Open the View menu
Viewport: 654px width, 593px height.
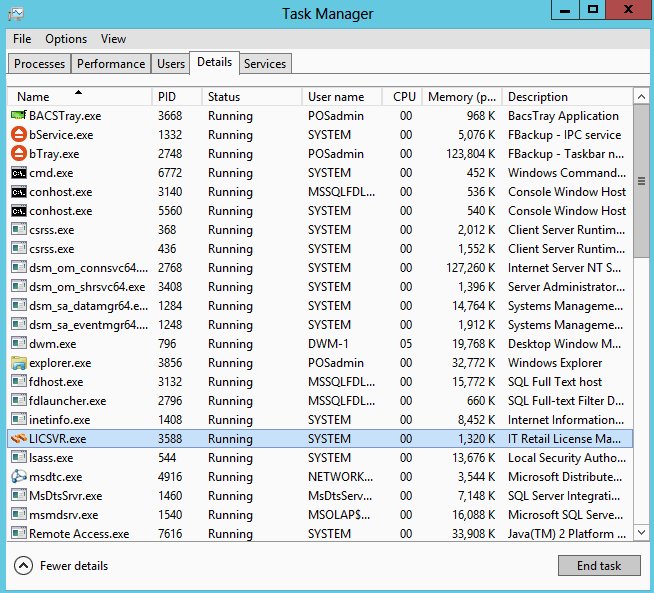(x=113, y=39)
